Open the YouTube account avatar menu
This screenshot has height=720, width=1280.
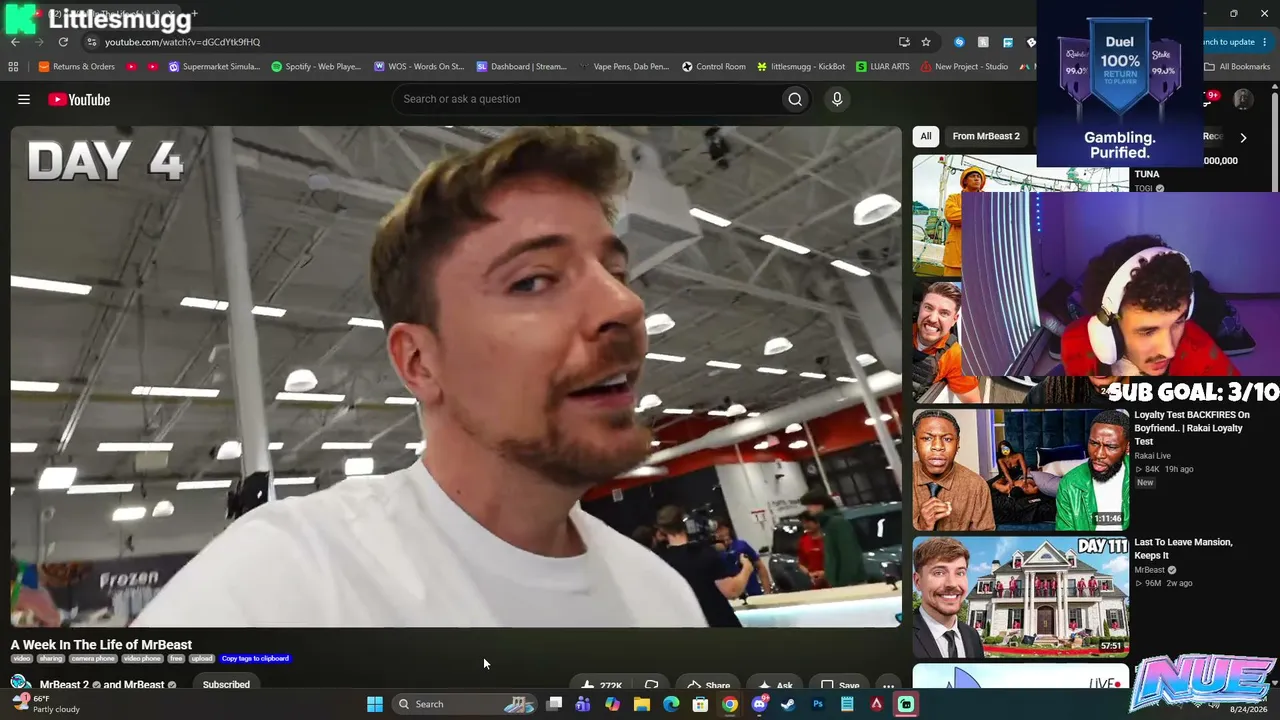click(x=1243, y=99)
